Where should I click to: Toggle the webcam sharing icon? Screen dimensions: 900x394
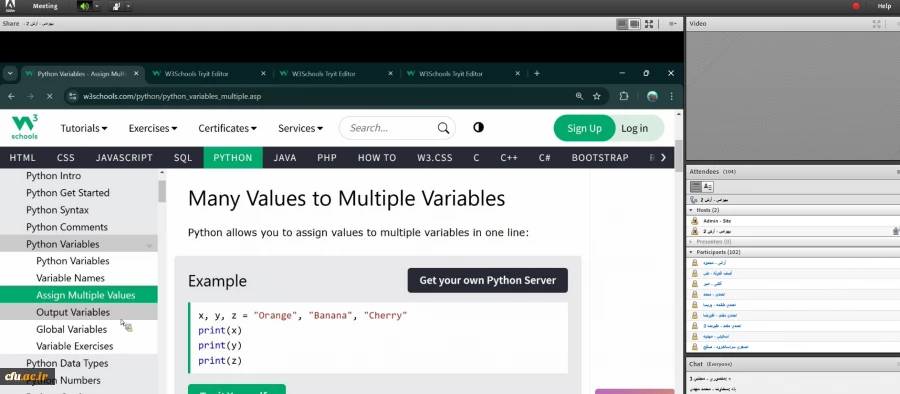(117, 6)
